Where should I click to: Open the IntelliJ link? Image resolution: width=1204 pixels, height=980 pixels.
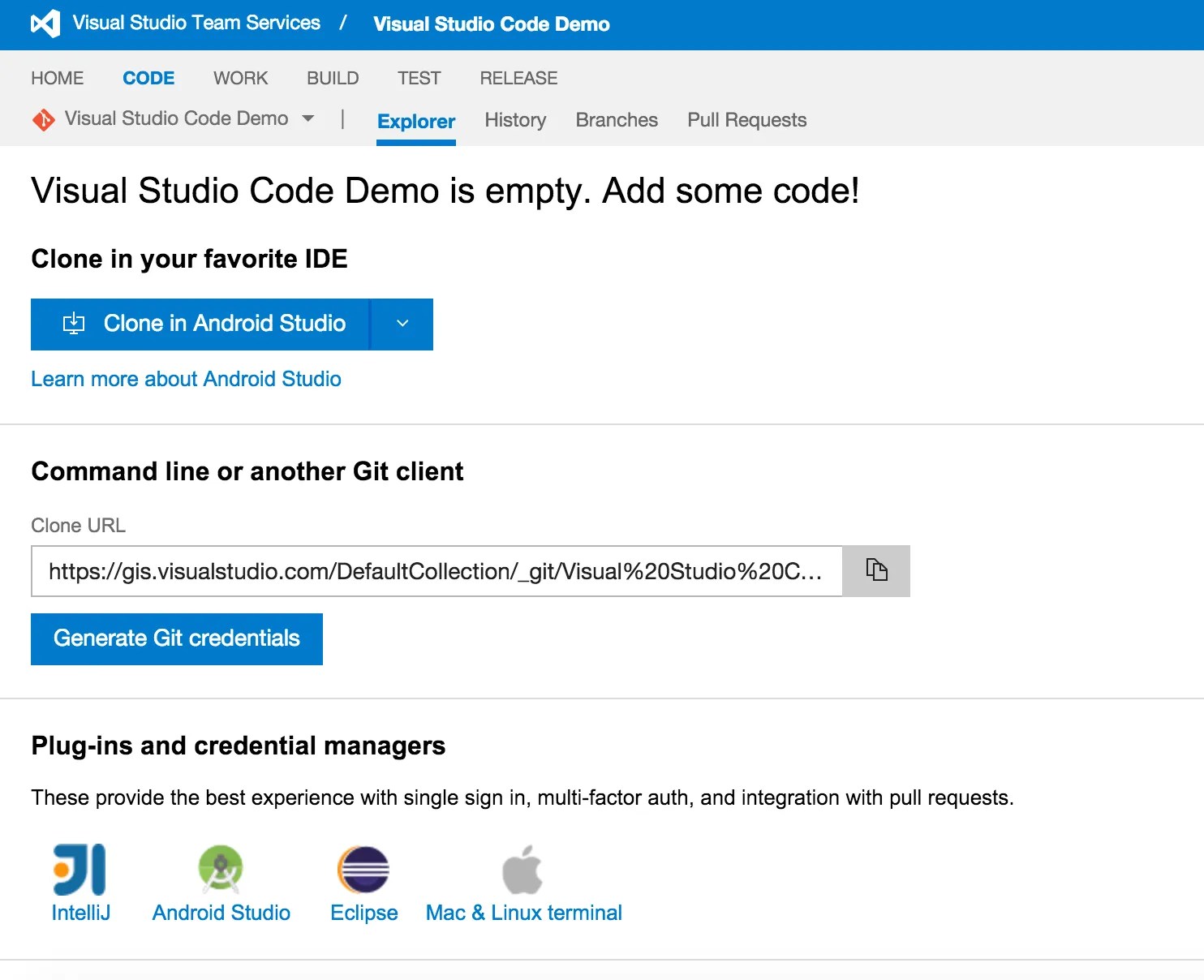click(x=80, y=913)
